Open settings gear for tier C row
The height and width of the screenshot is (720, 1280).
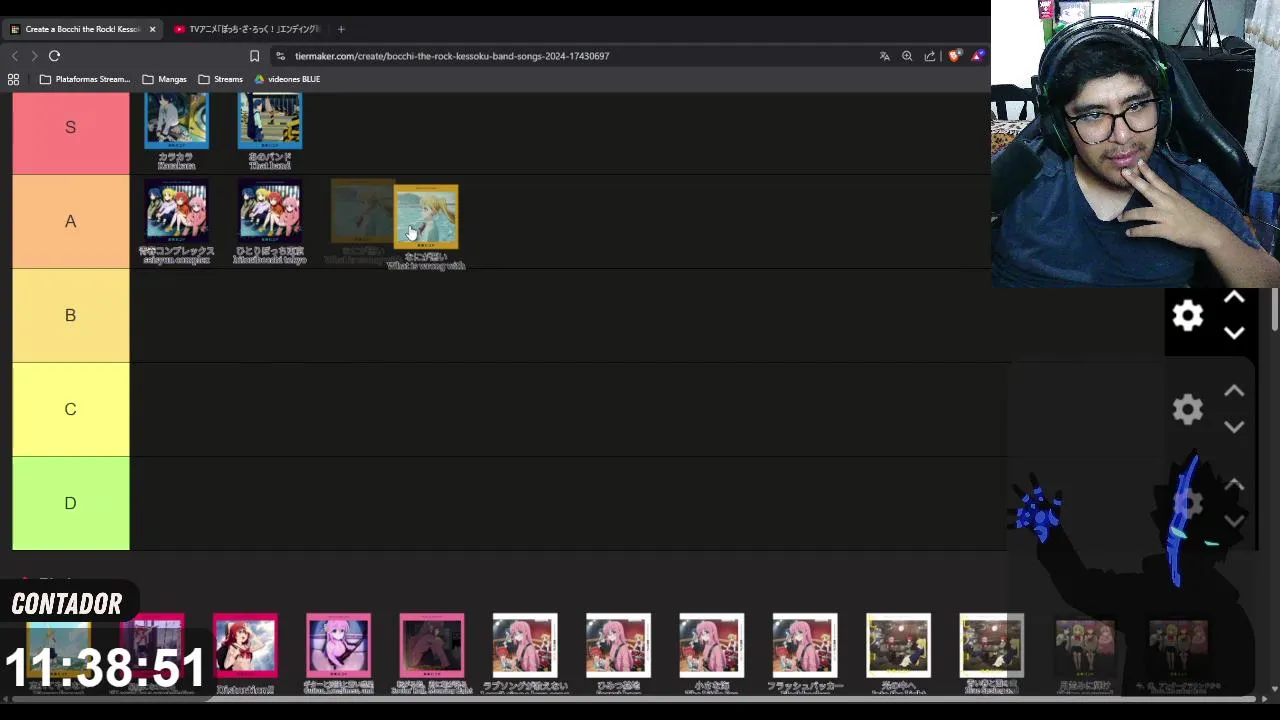pyautogui.click(x=1188, y=409)
